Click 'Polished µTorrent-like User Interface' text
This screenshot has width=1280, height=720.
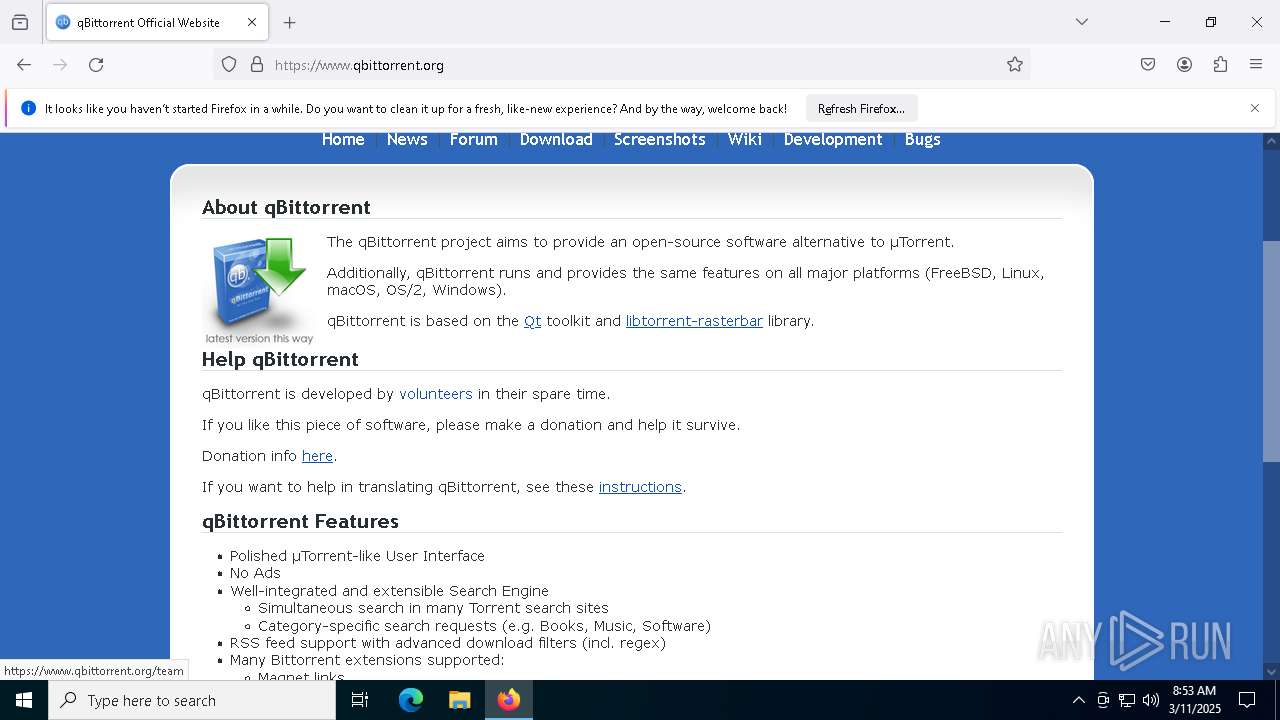pos(357,556)
